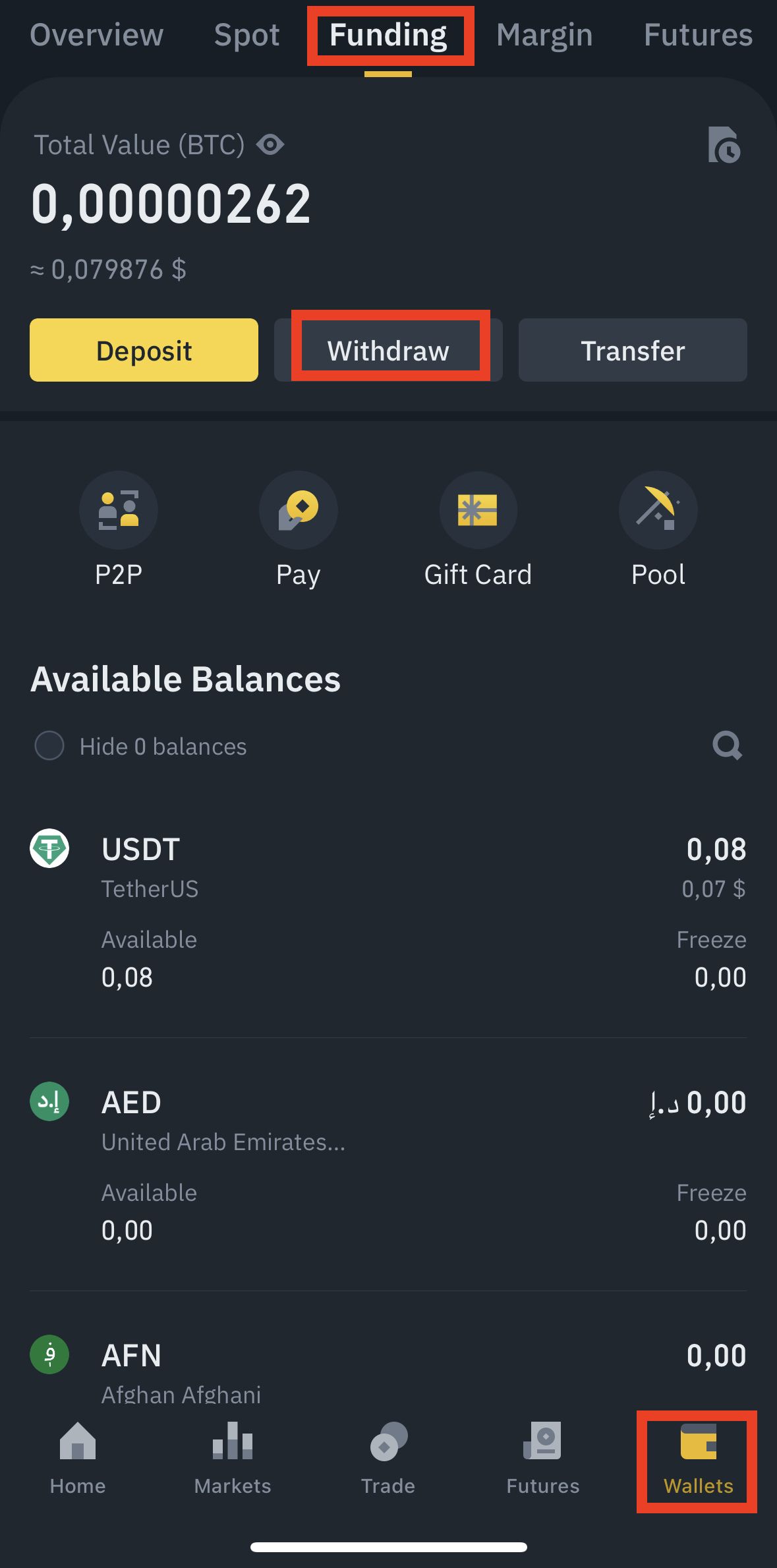777x1568 pixels.
Task: Toggle the Hide 0 balances option
Action: click(x=49, y=746)
